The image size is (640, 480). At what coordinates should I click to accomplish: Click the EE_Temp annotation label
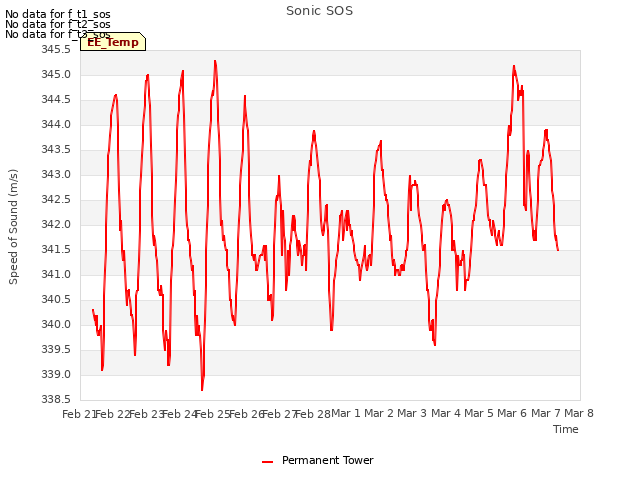click(113, 42)
